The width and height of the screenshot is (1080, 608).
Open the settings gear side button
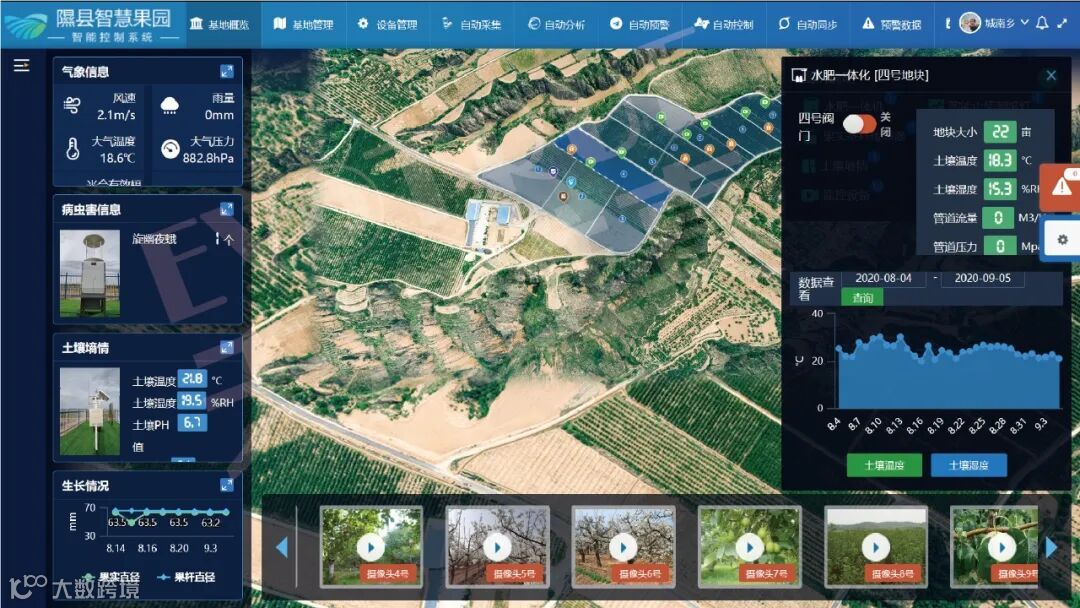coord(1062,240)
